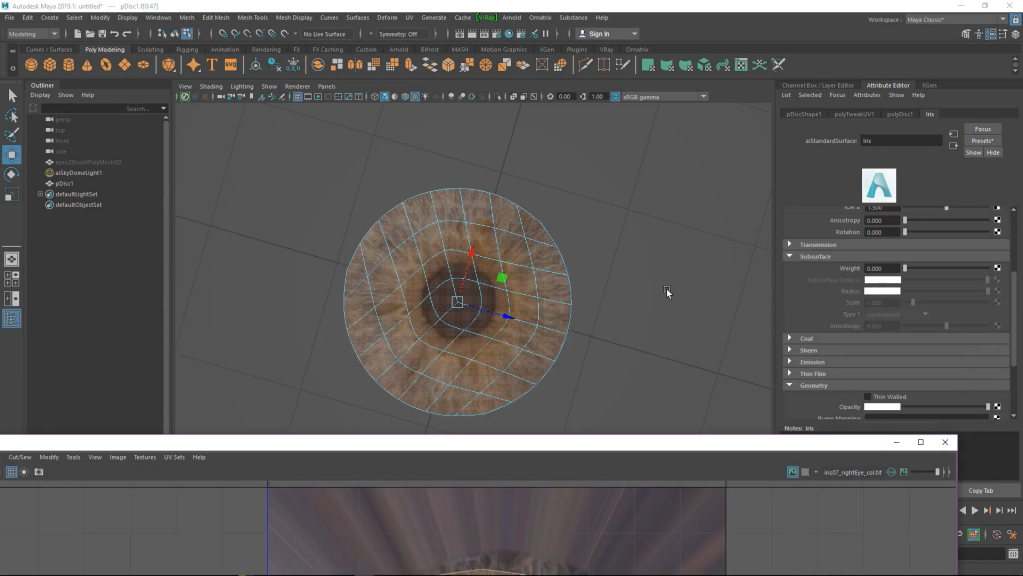Select the Rotate tool in the toolbox
1023x576 pixels.
[12, 174]
